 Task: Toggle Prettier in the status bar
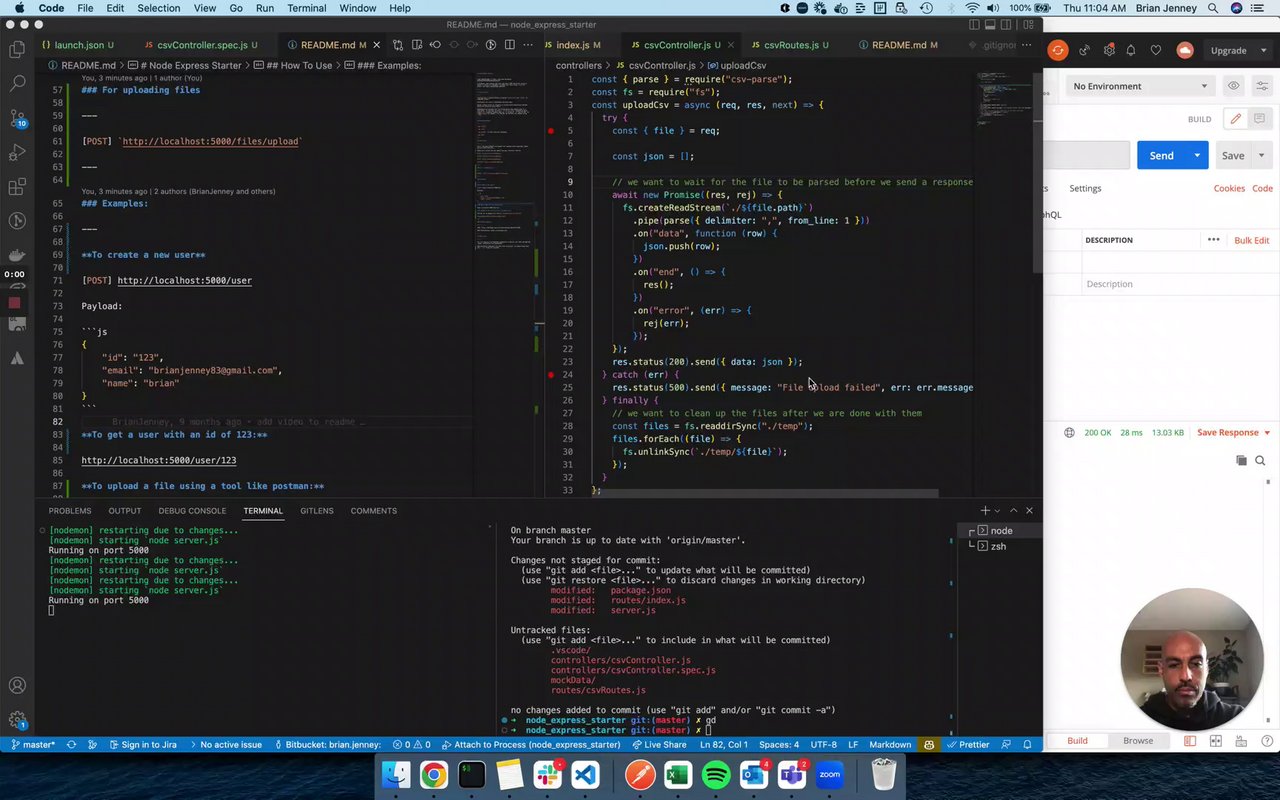(967, 744)
